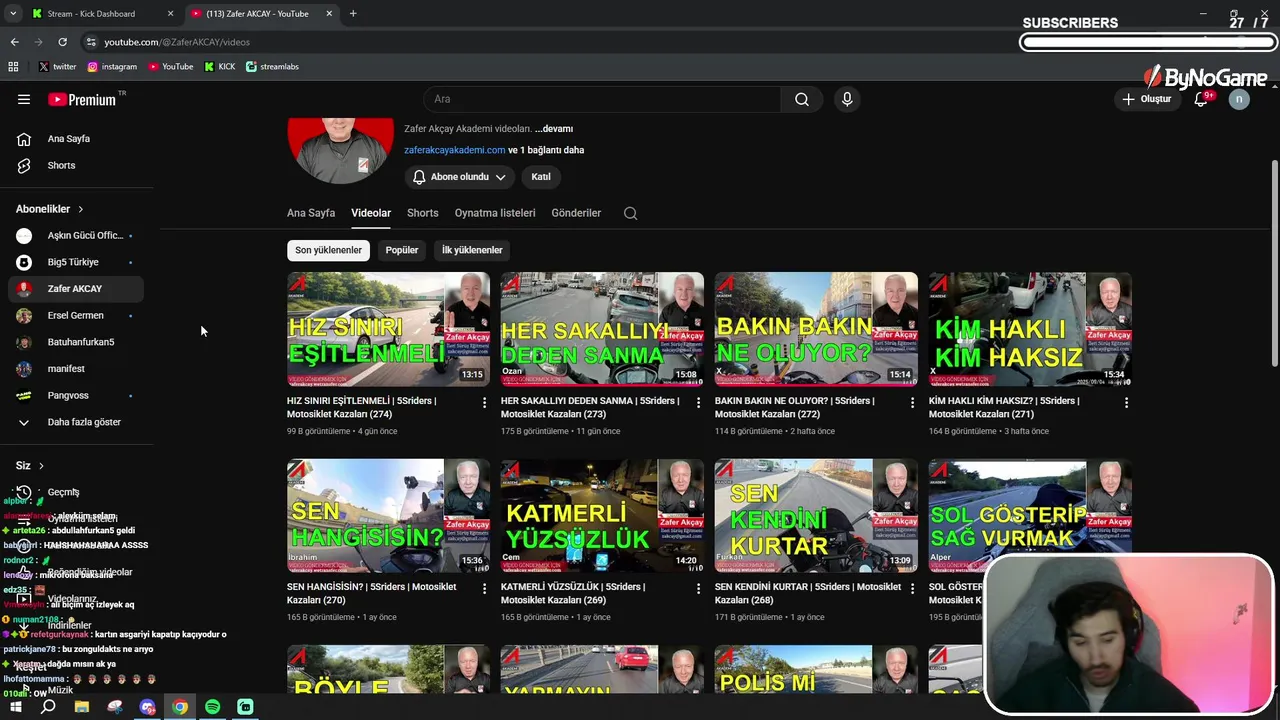The width and height of the screenshot is (1280, 720).
Task: Switch to Gönderiler tab
Action: pyautogui.click(x=576, y=213)
